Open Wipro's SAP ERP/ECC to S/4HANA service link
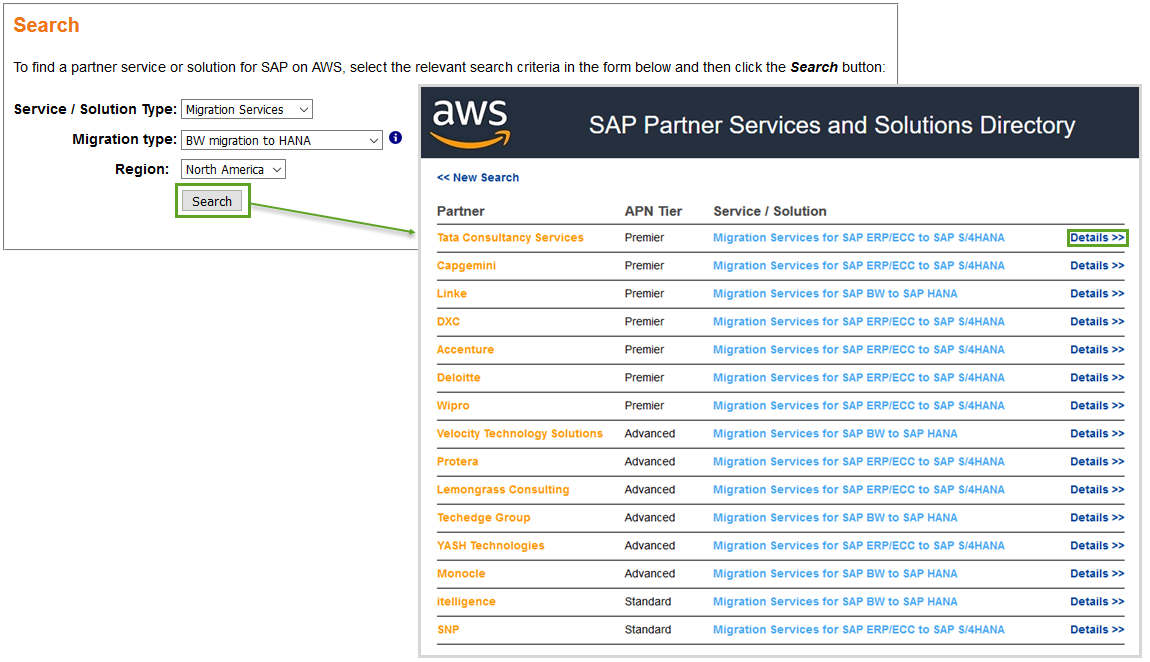 [859, 405]
